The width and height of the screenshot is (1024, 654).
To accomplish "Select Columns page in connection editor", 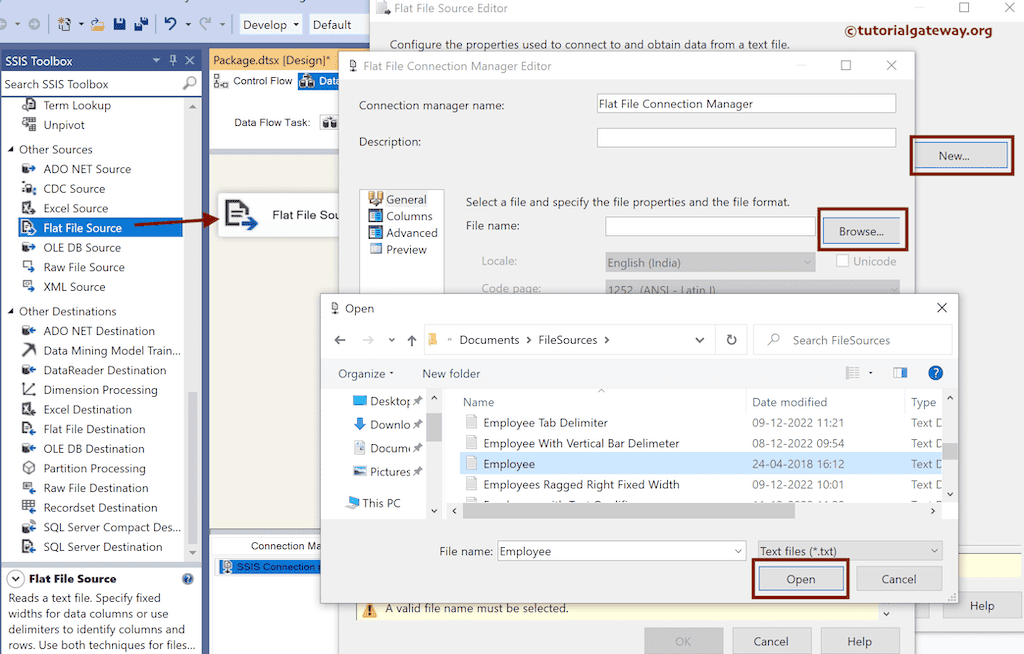I will pos(409,216).
